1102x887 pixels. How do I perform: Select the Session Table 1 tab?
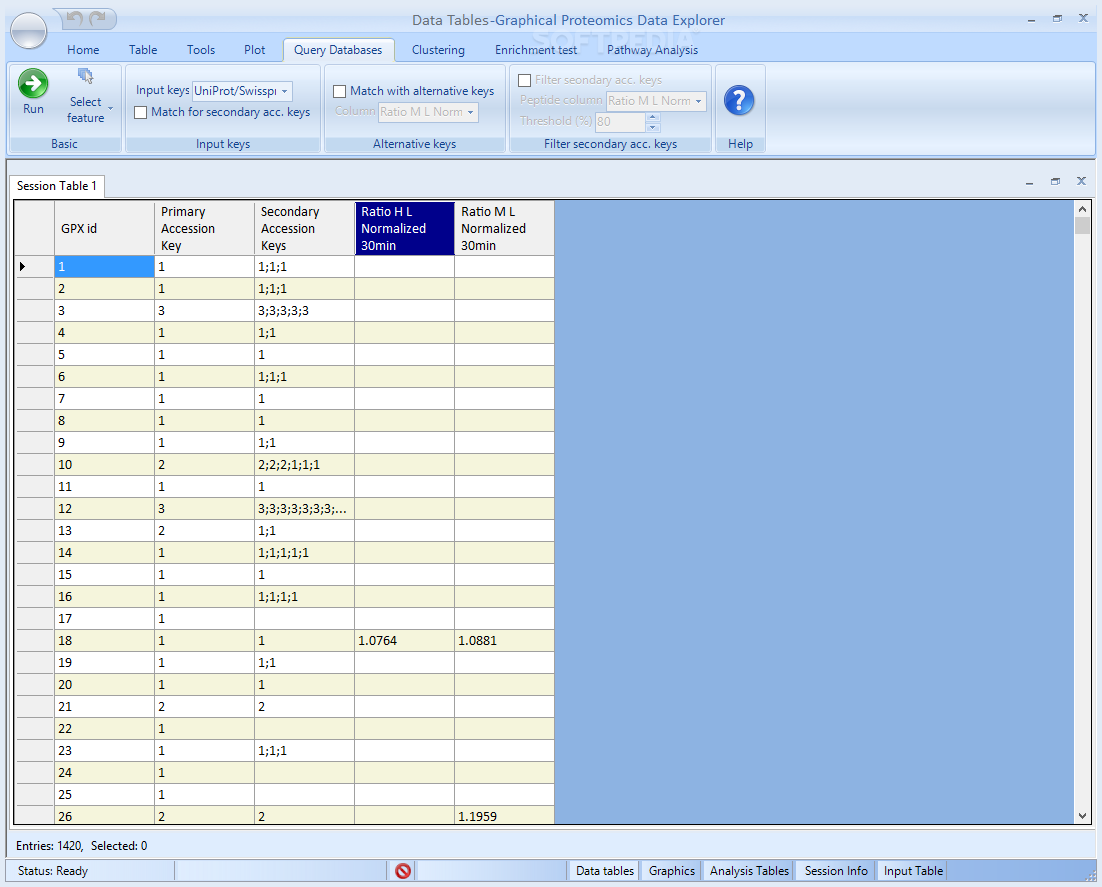(56, 186)
